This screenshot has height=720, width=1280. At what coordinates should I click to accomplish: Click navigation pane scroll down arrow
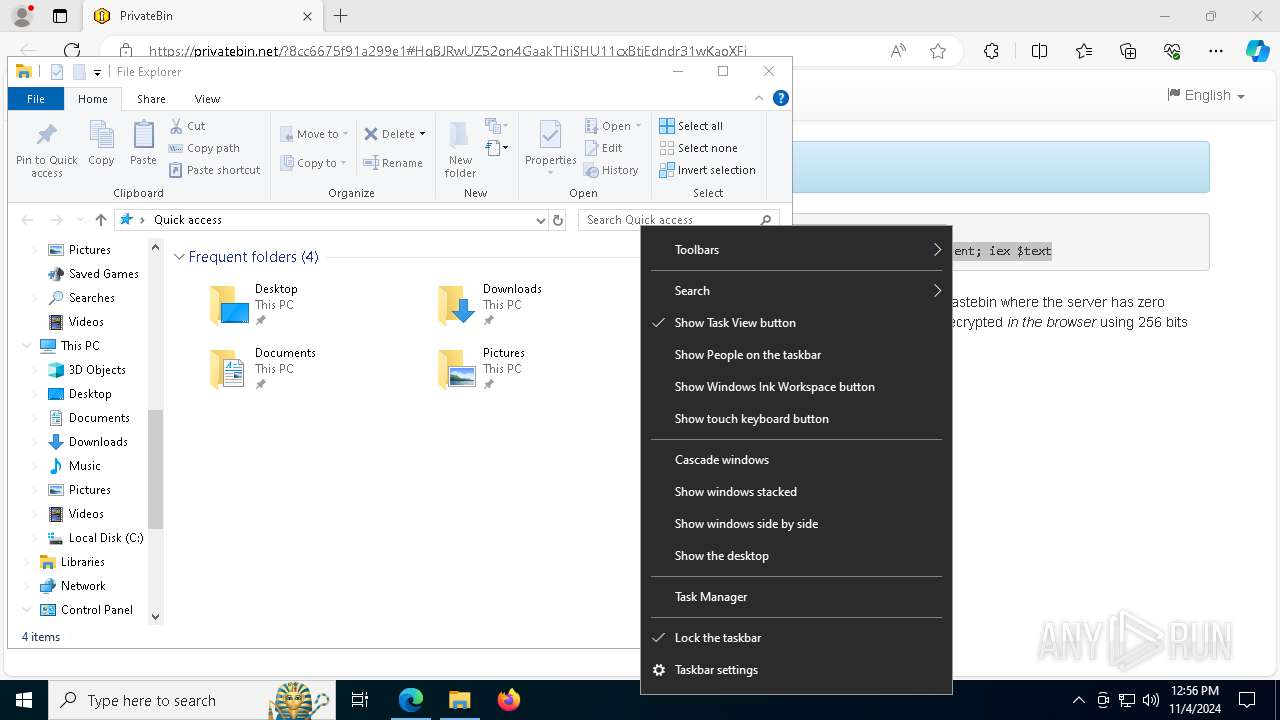point(155,617)
